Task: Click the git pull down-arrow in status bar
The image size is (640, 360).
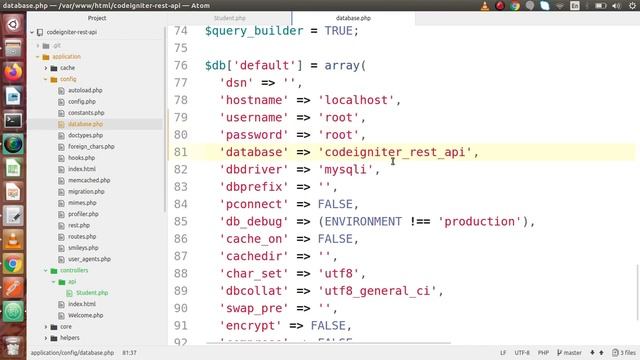Action: (x=592, y=353)
